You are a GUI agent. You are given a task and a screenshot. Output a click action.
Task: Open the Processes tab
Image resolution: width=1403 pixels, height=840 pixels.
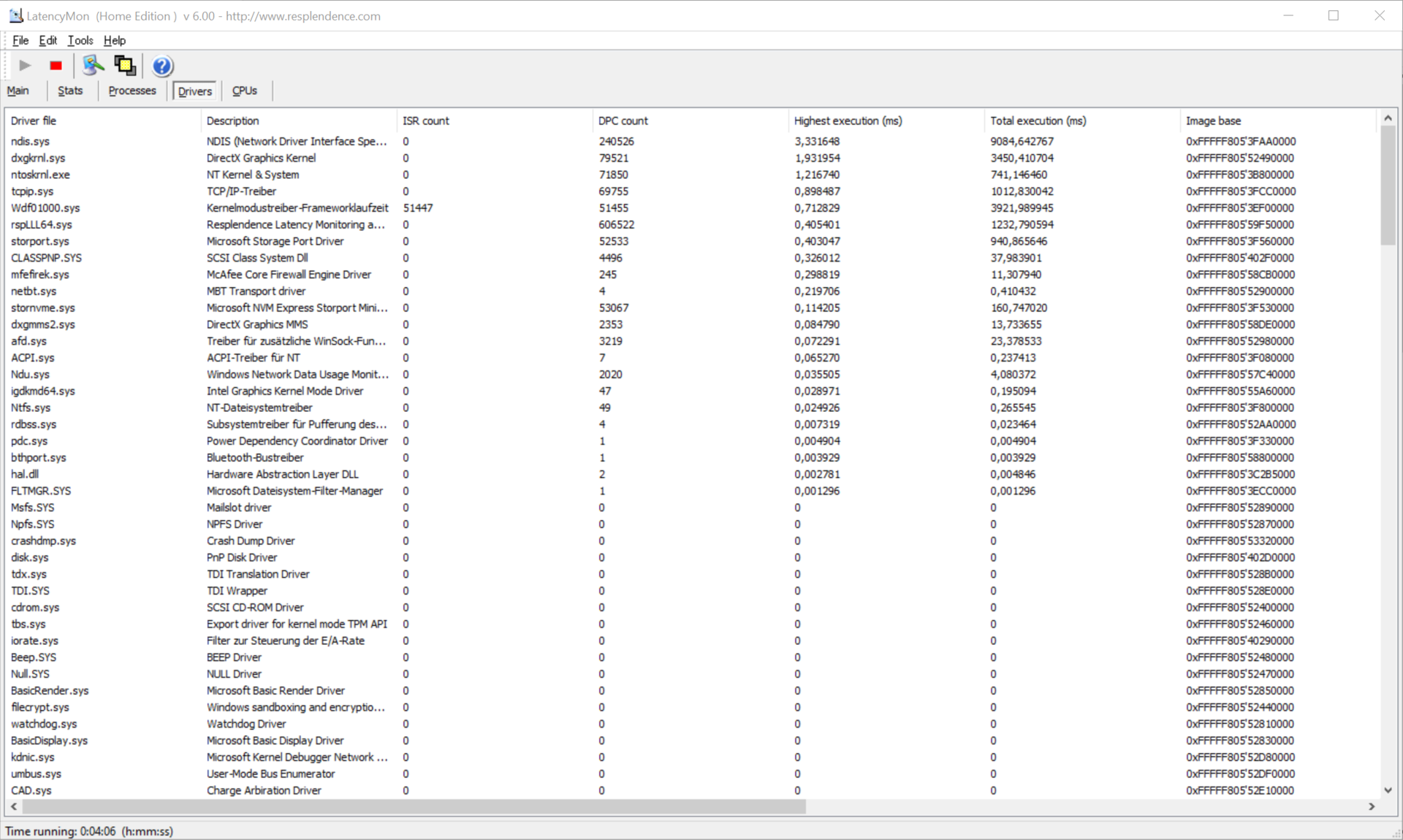(x=132, y=91)
